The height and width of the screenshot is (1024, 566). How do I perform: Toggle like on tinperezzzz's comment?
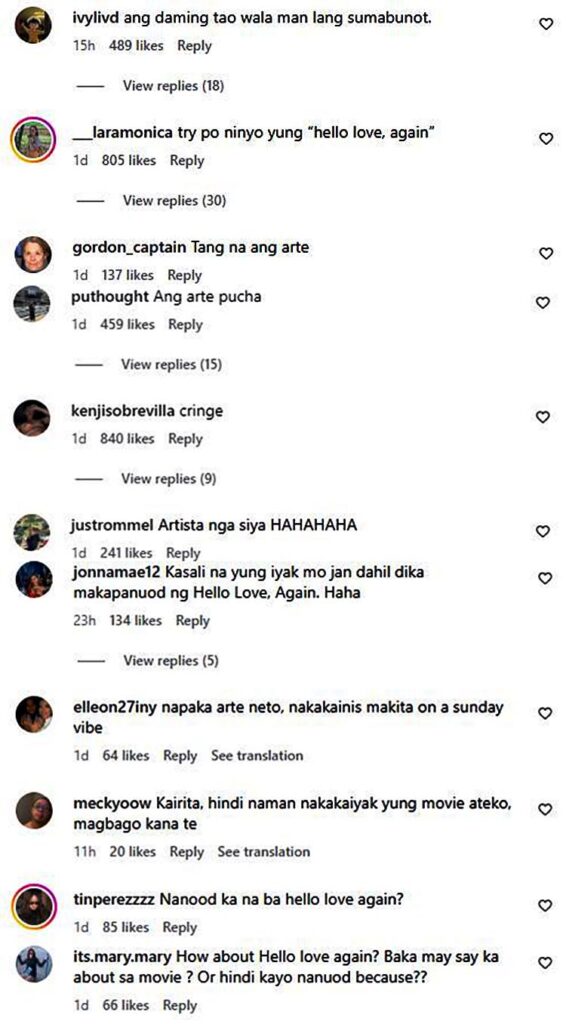545,906
